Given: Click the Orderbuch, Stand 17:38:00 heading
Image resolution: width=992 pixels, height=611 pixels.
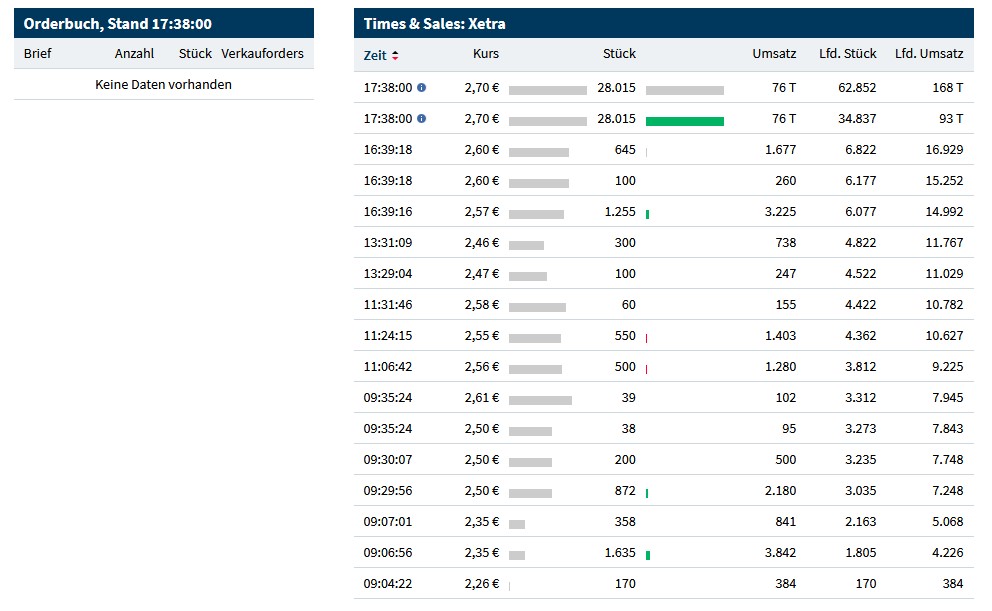Looking at the screenshot, I should [118, 24].
